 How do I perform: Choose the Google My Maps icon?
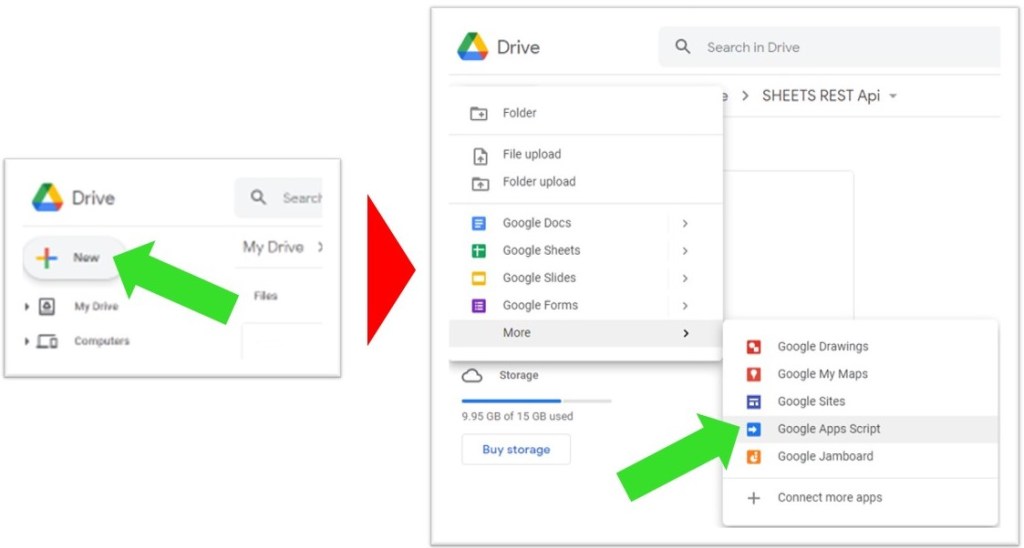pyautogui.click(x=755, y=374)
